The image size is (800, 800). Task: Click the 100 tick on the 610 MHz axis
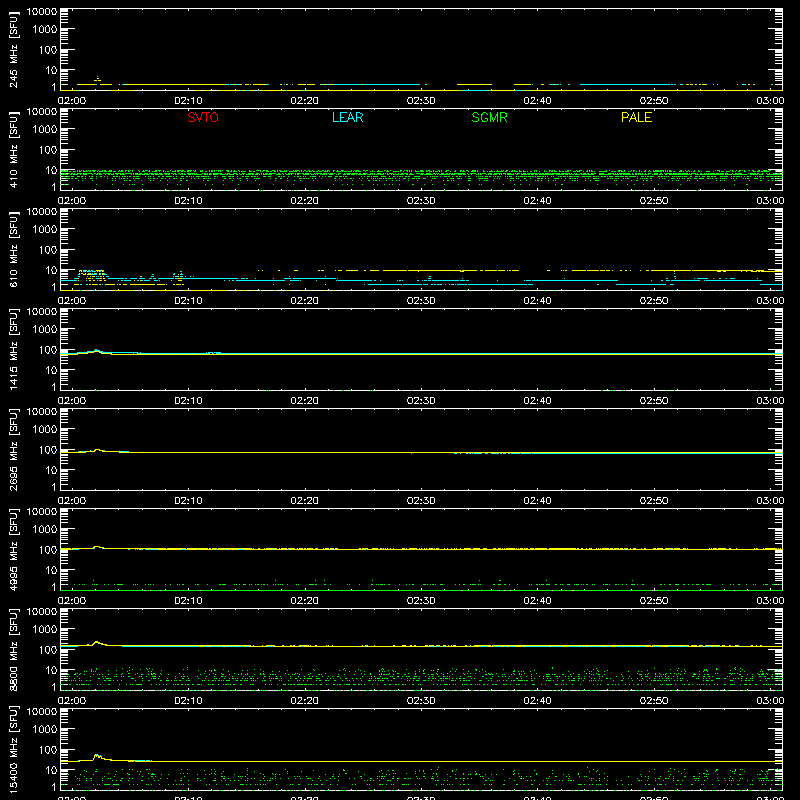point(48,250)
